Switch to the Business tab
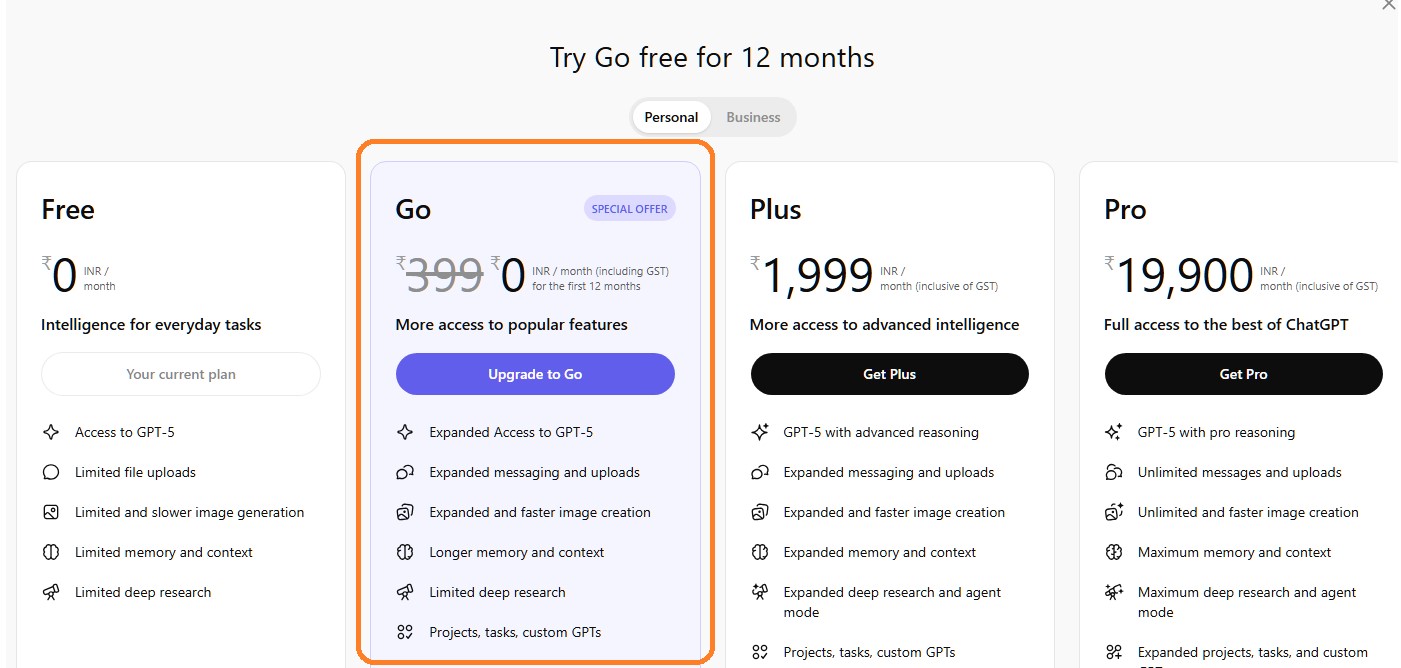The image size is (1401, 668). 753,117
